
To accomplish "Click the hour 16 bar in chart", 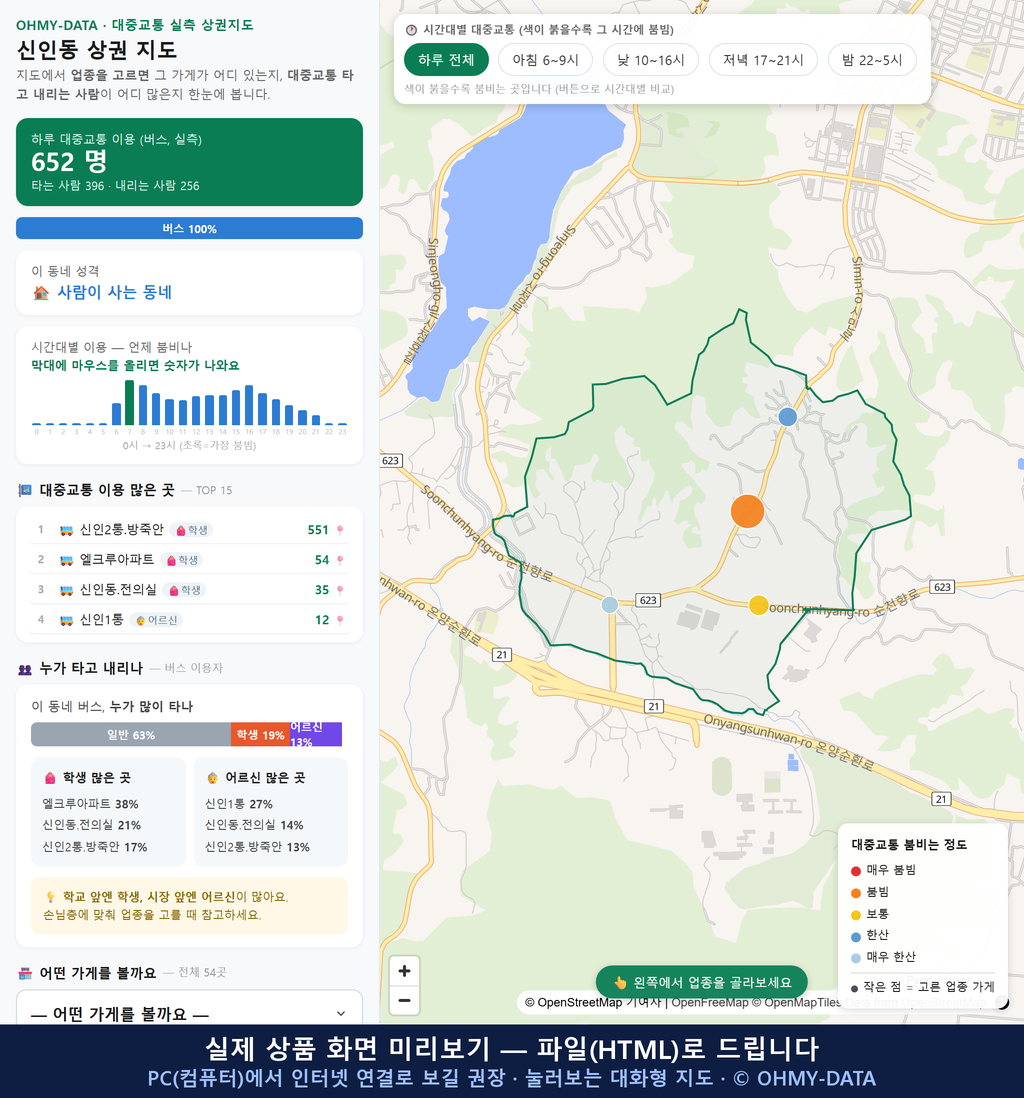I will [x=249, y=405].
